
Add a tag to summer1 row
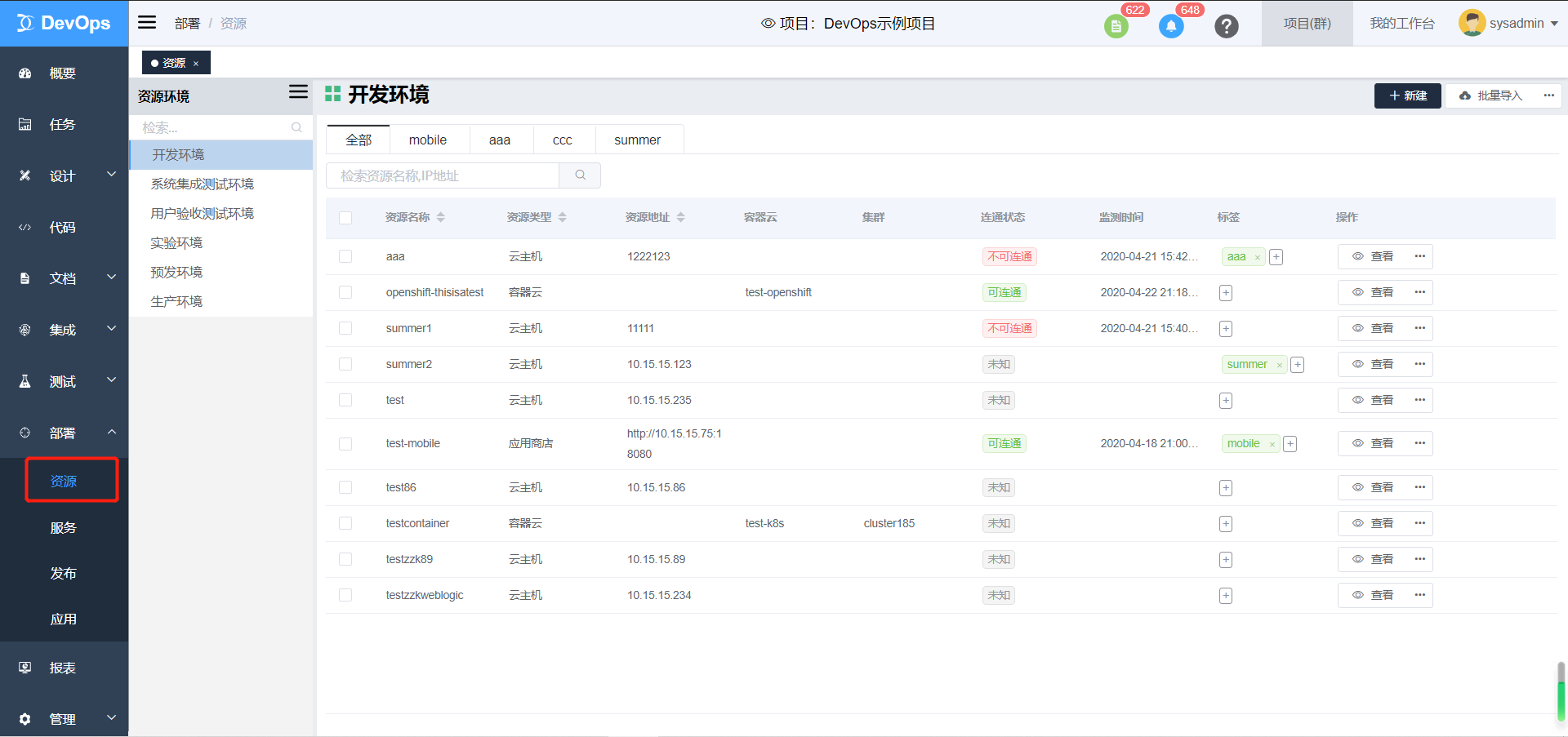[x=1226, y=329]
